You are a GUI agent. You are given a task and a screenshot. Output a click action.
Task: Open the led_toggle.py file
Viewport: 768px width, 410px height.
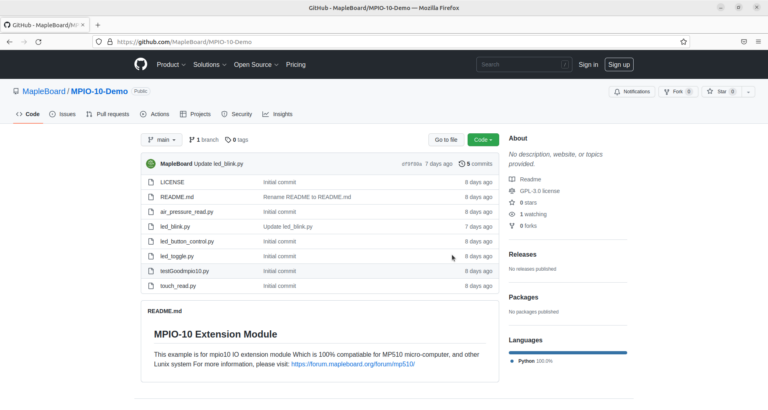point(177,256)
